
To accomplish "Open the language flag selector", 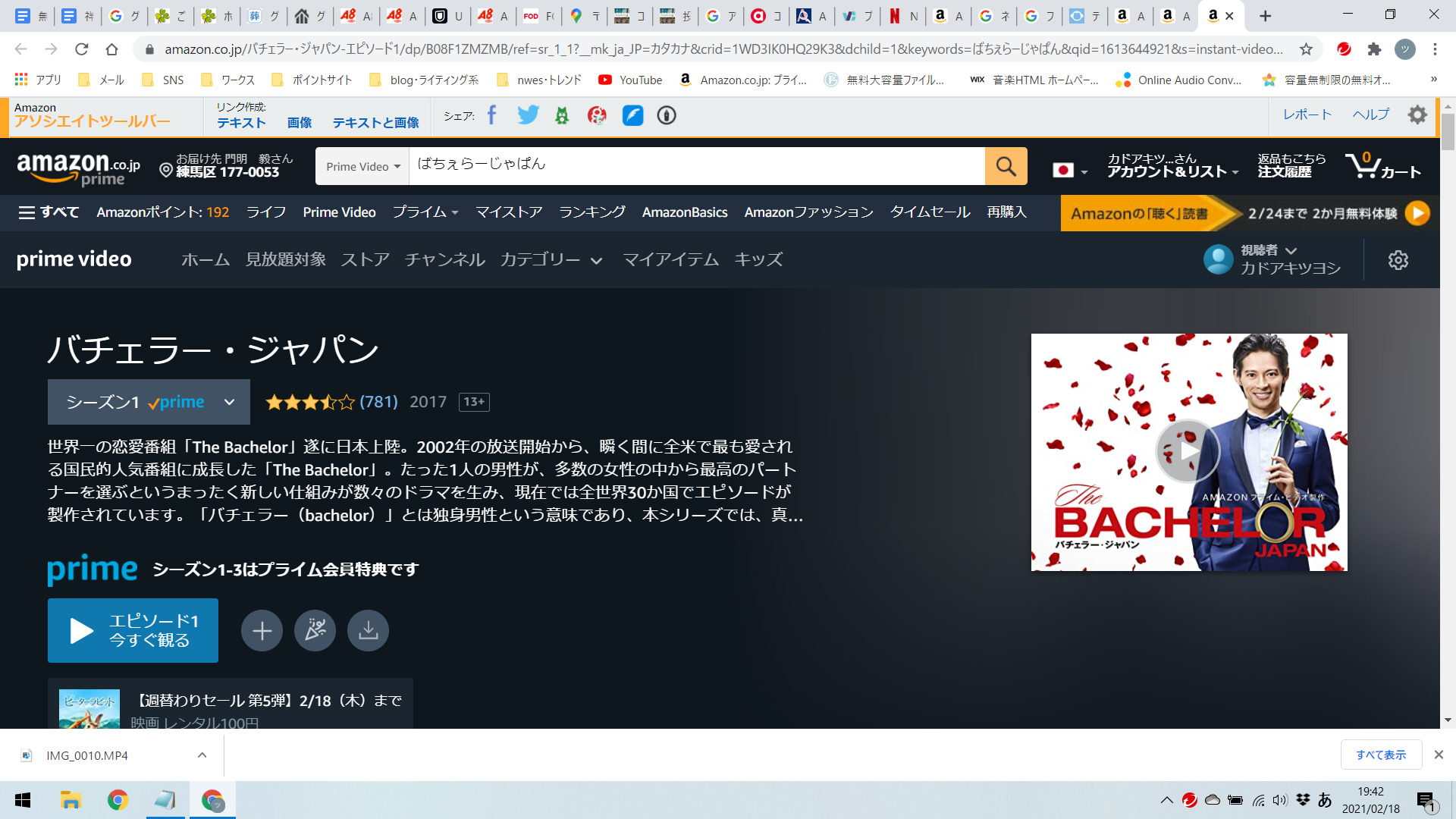I will (x=1070, y=170).
